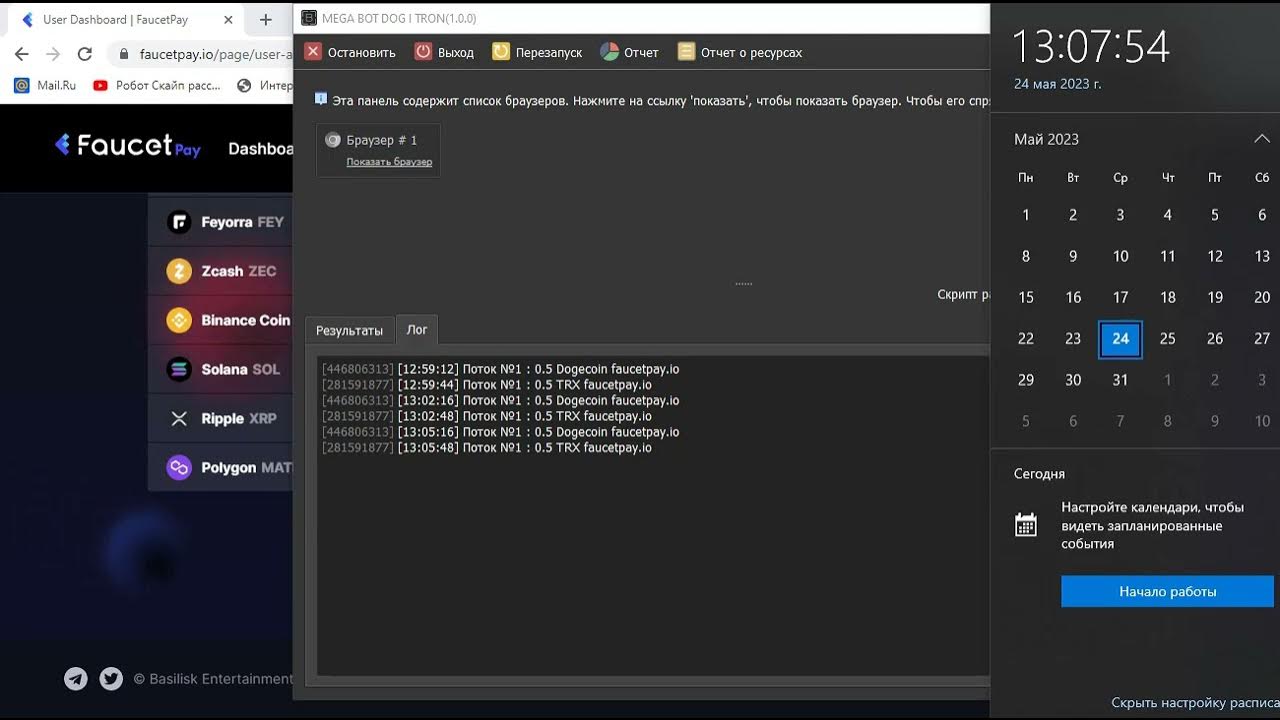Click the Сегодня heading
Image resolution: width=1280 pixels, height=720 pixels.
[1039, 474]
